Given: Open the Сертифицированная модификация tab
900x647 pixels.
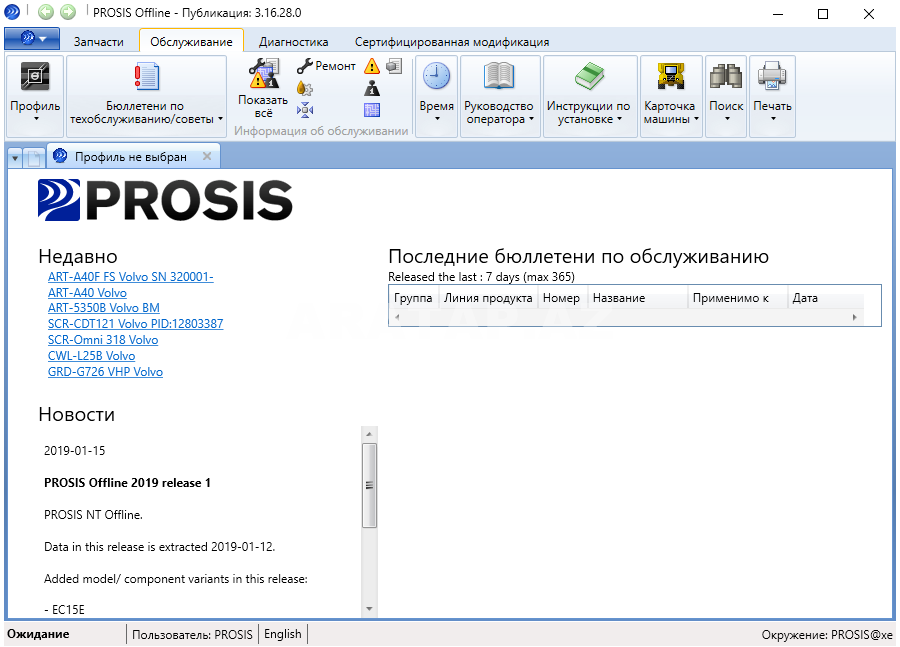Looking at the screenshot, I should [452, 42].
